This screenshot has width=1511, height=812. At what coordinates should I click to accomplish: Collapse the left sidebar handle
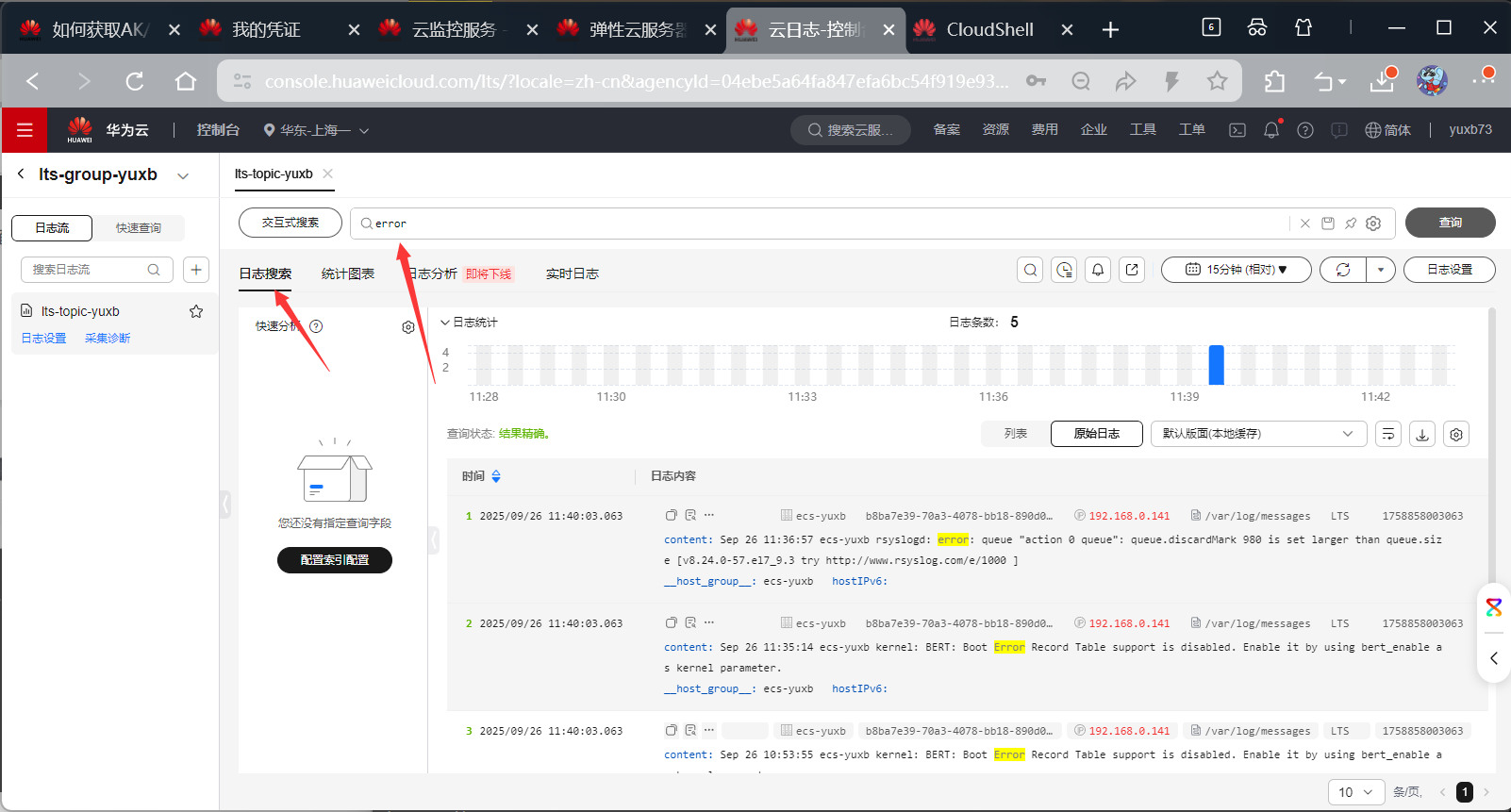pos(225,504)
